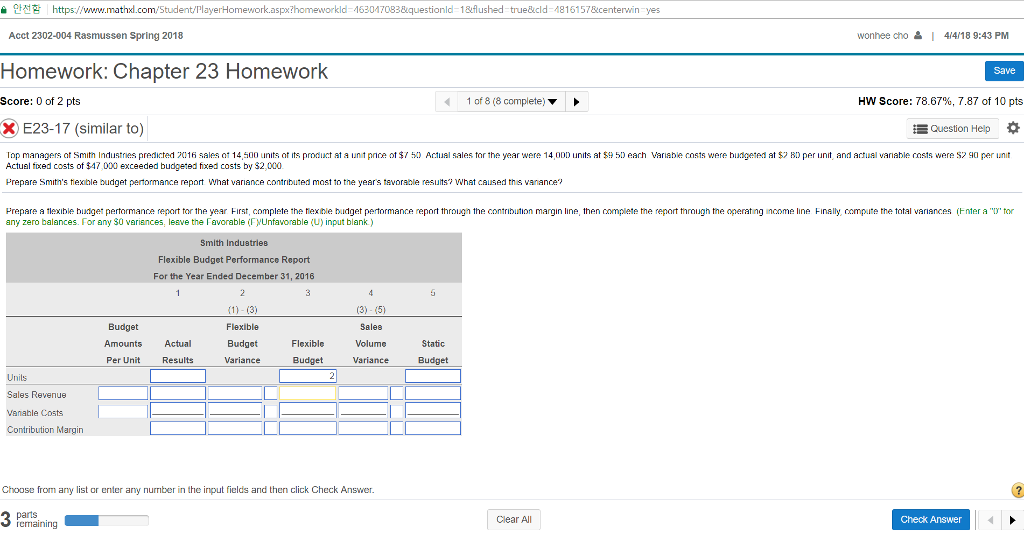Click '4/4/18 9:43 PM' timestamp

tap(976, 36)
